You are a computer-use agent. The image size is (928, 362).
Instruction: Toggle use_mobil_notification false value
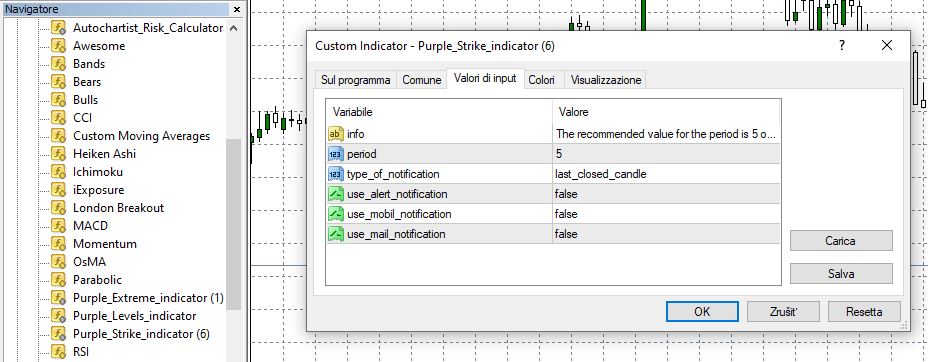coord(666,214)
